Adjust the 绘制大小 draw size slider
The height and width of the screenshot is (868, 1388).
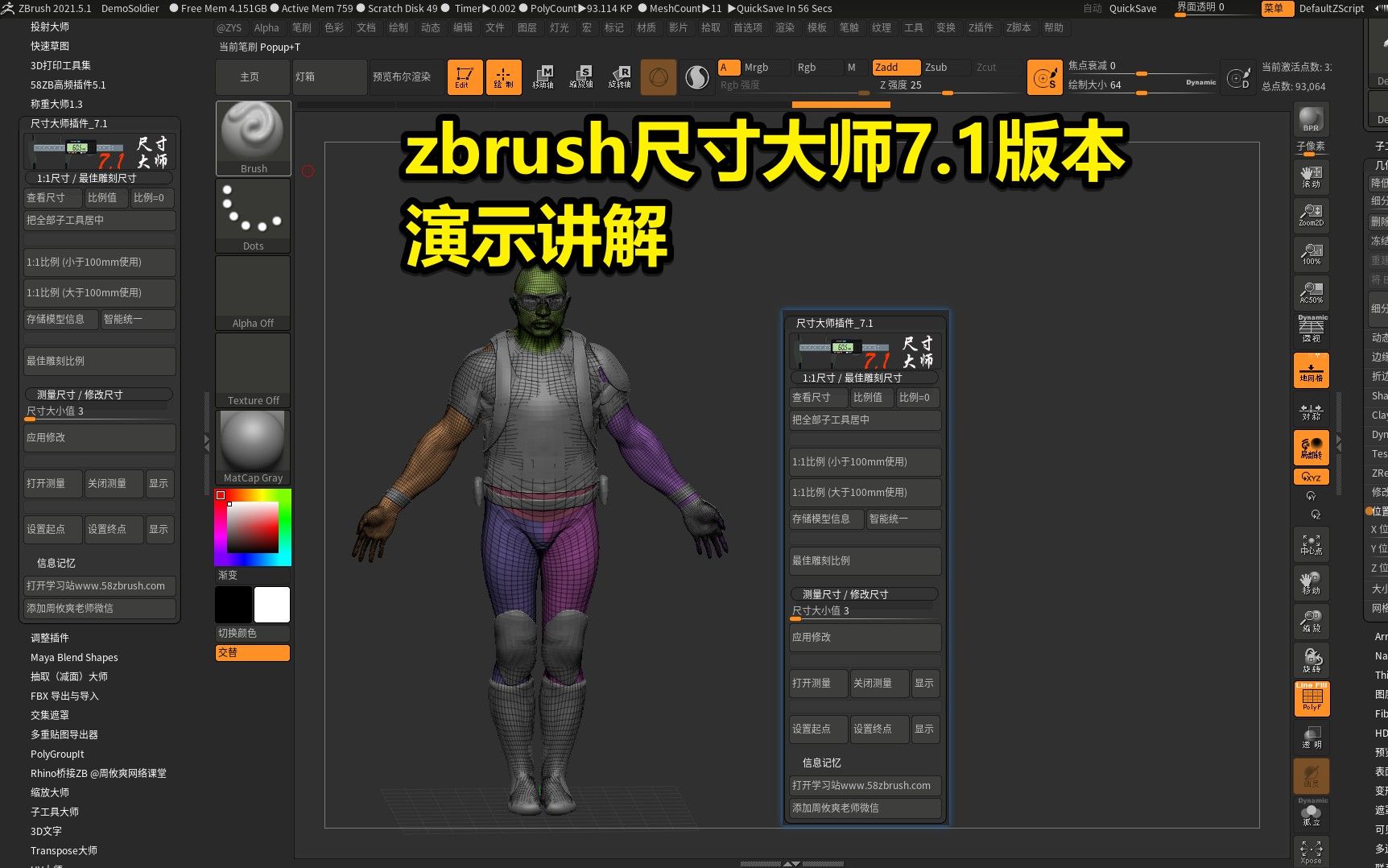tap(1141, 85)
